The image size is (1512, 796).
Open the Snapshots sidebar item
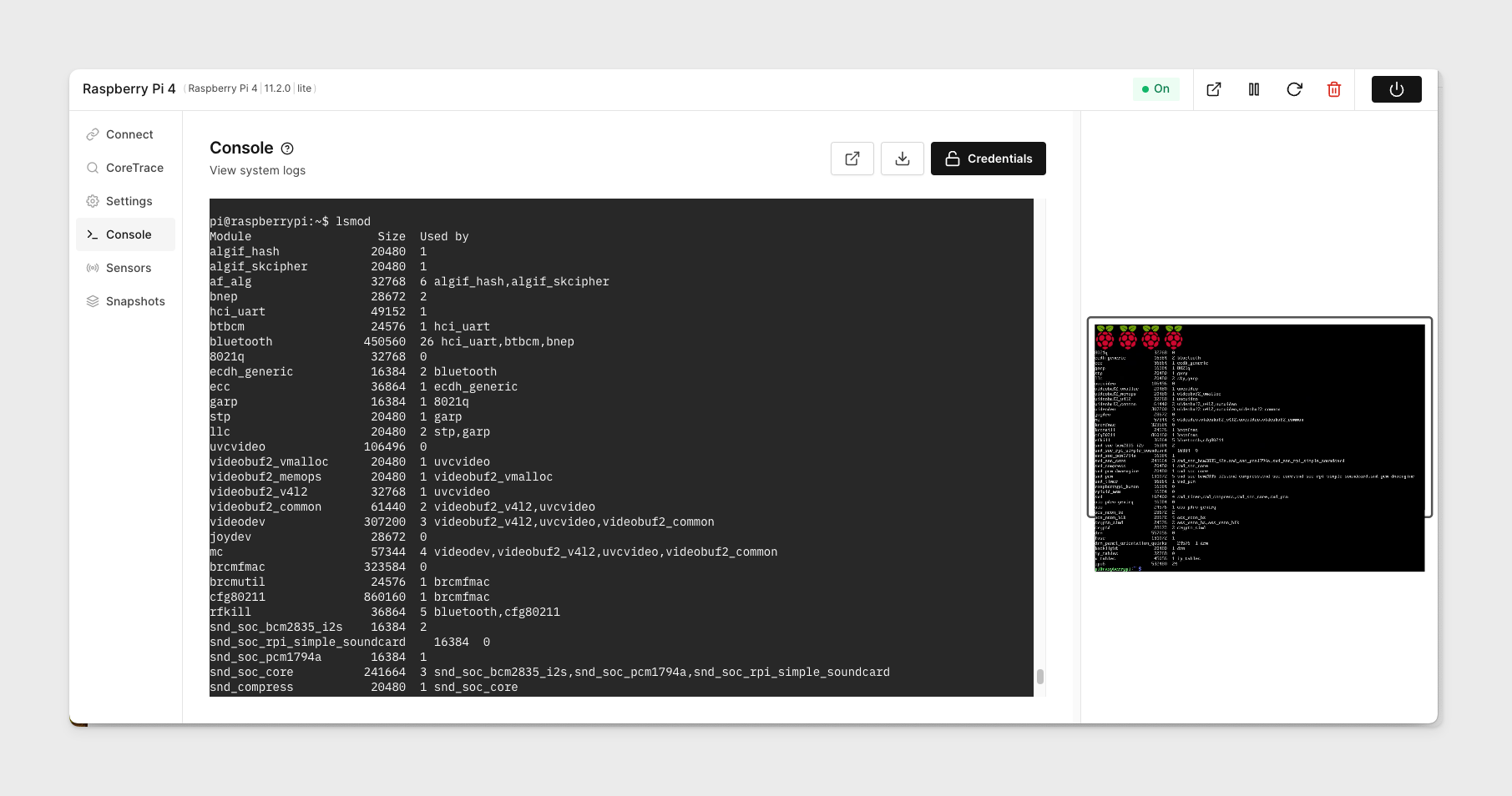click(x=125, y=301)
